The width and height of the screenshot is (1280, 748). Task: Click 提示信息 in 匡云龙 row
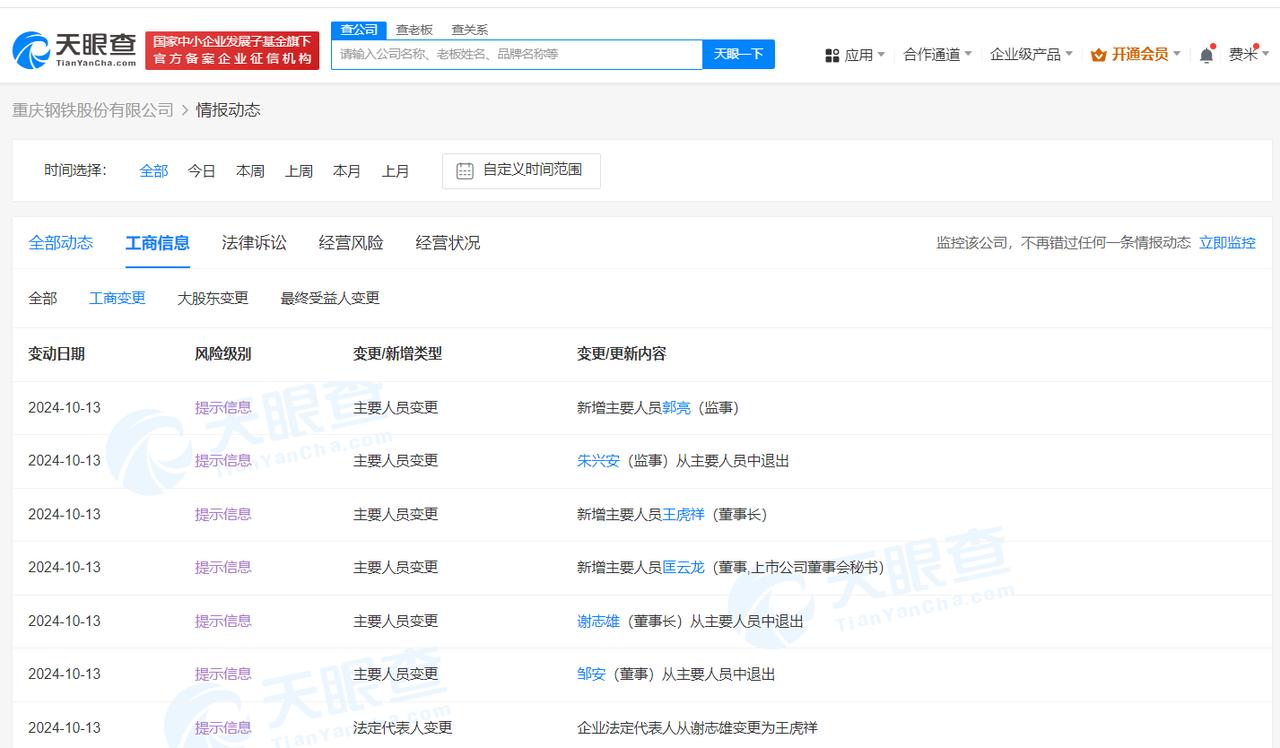[223, 568]
